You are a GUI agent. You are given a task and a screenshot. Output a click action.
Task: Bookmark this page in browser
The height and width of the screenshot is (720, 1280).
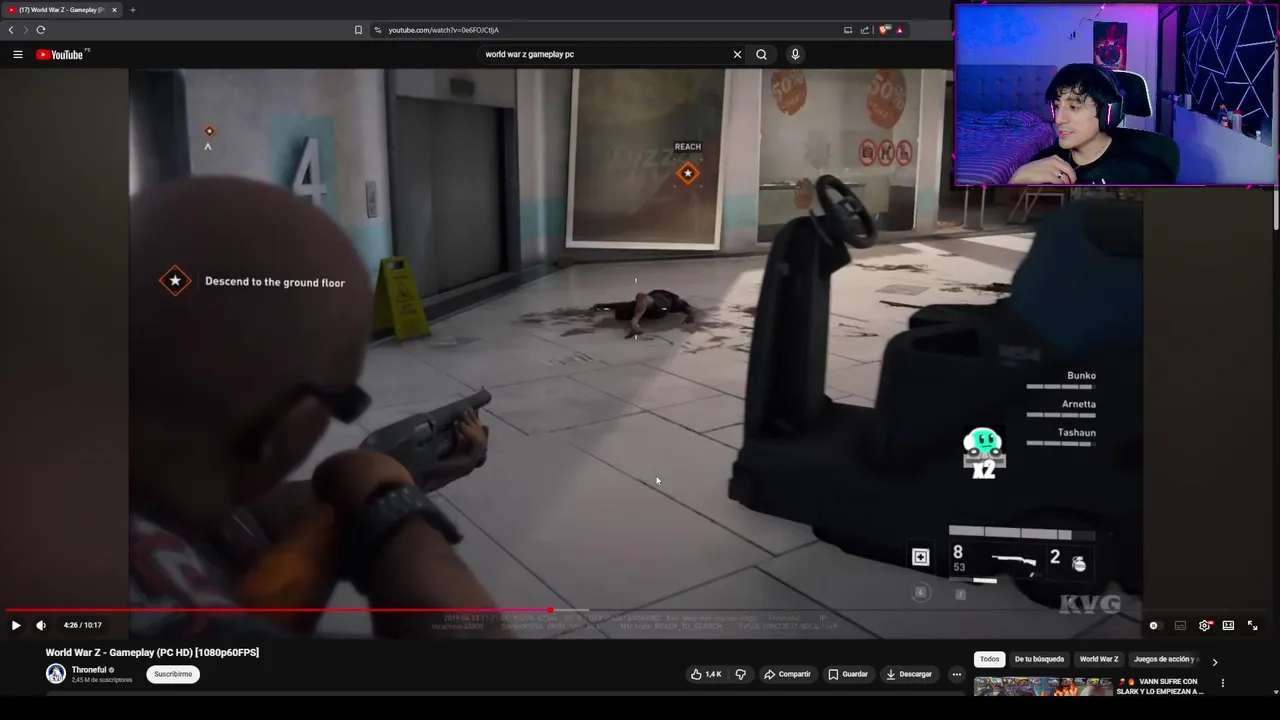(358, 30)
